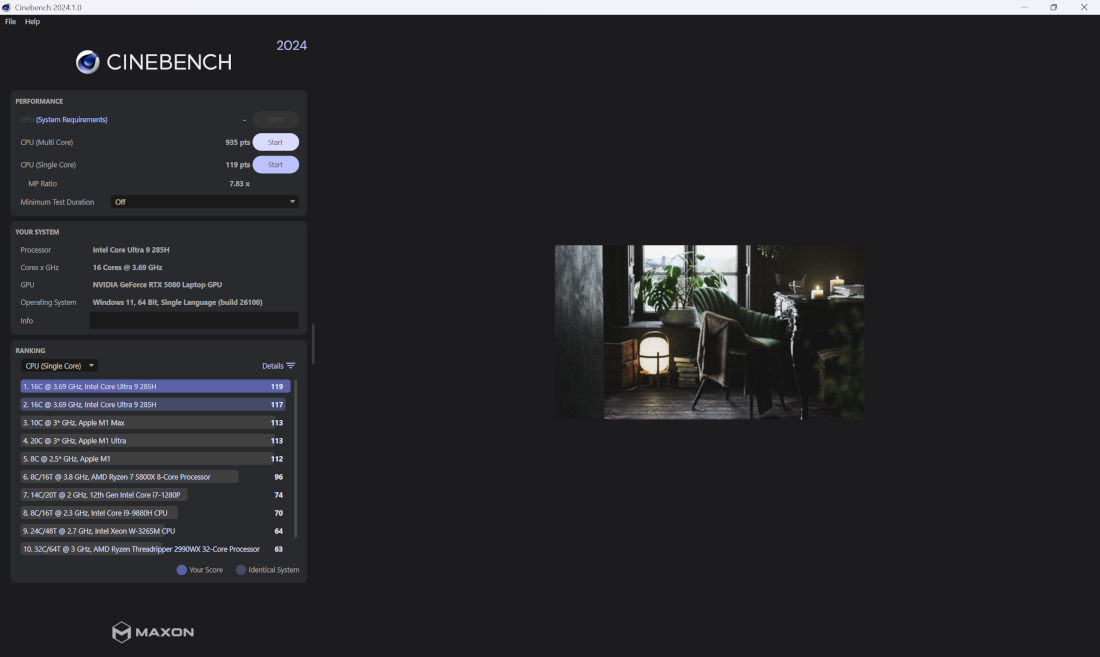Open the GPU System Requirements link
This screenshot has width=1100, height=657.
pos(72,120)
